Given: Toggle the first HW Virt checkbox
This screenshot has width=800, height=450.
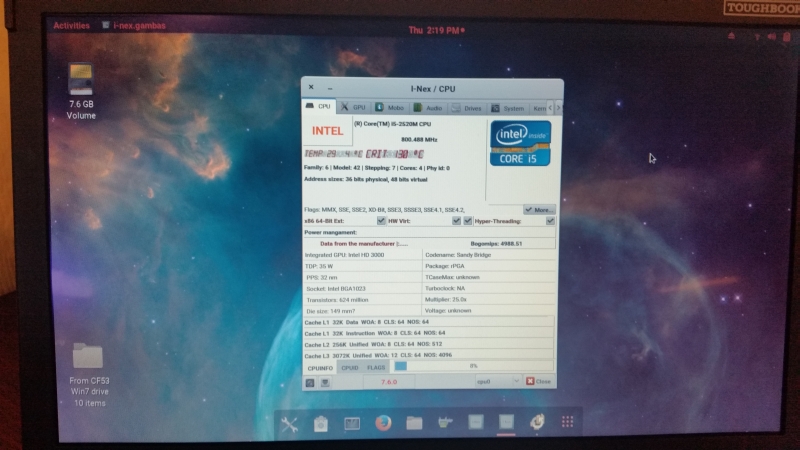Looking at the screenshot, I should point(457,221).
